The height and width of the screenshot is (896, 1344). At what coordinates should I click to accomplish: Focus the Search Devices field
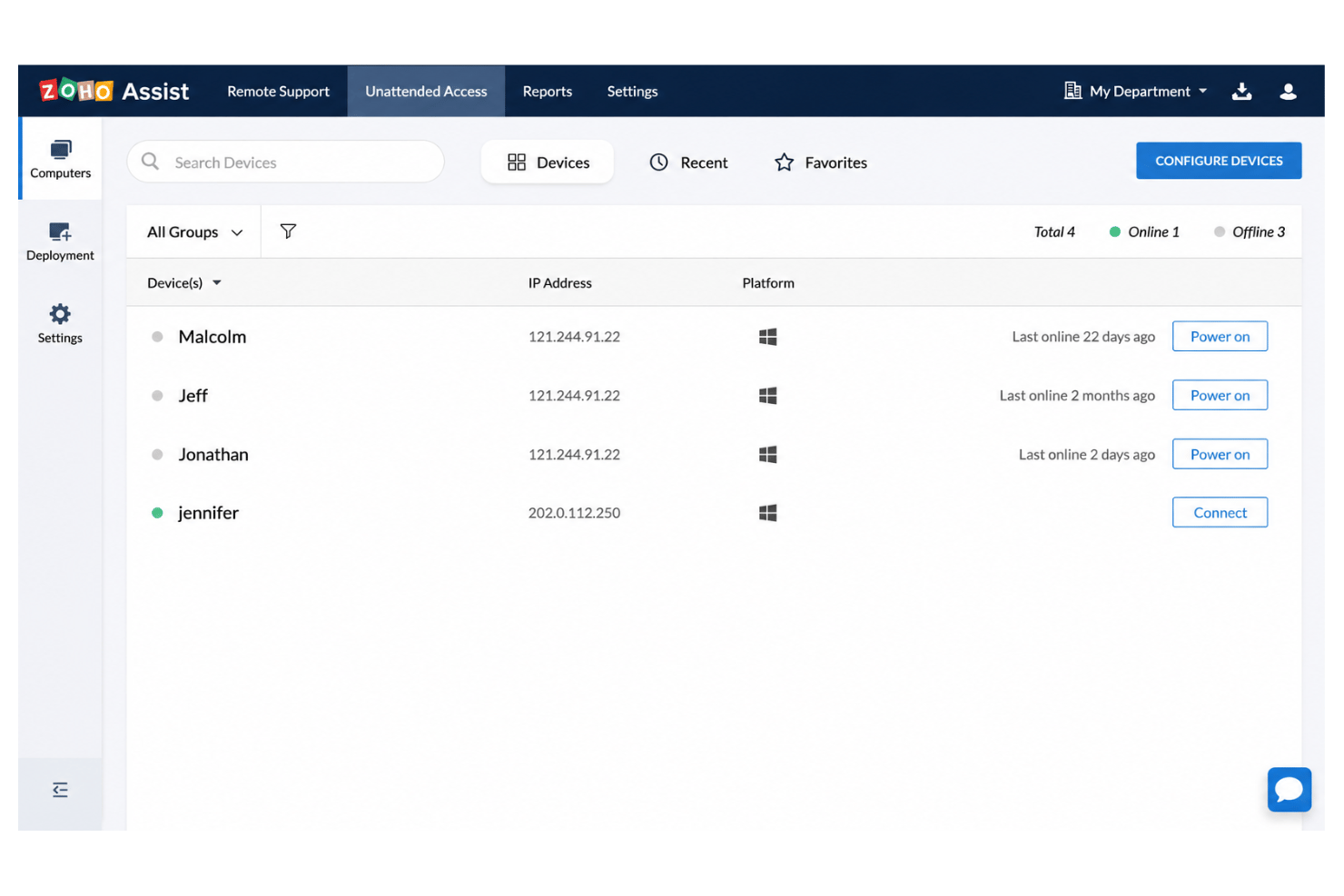point(285,162)
